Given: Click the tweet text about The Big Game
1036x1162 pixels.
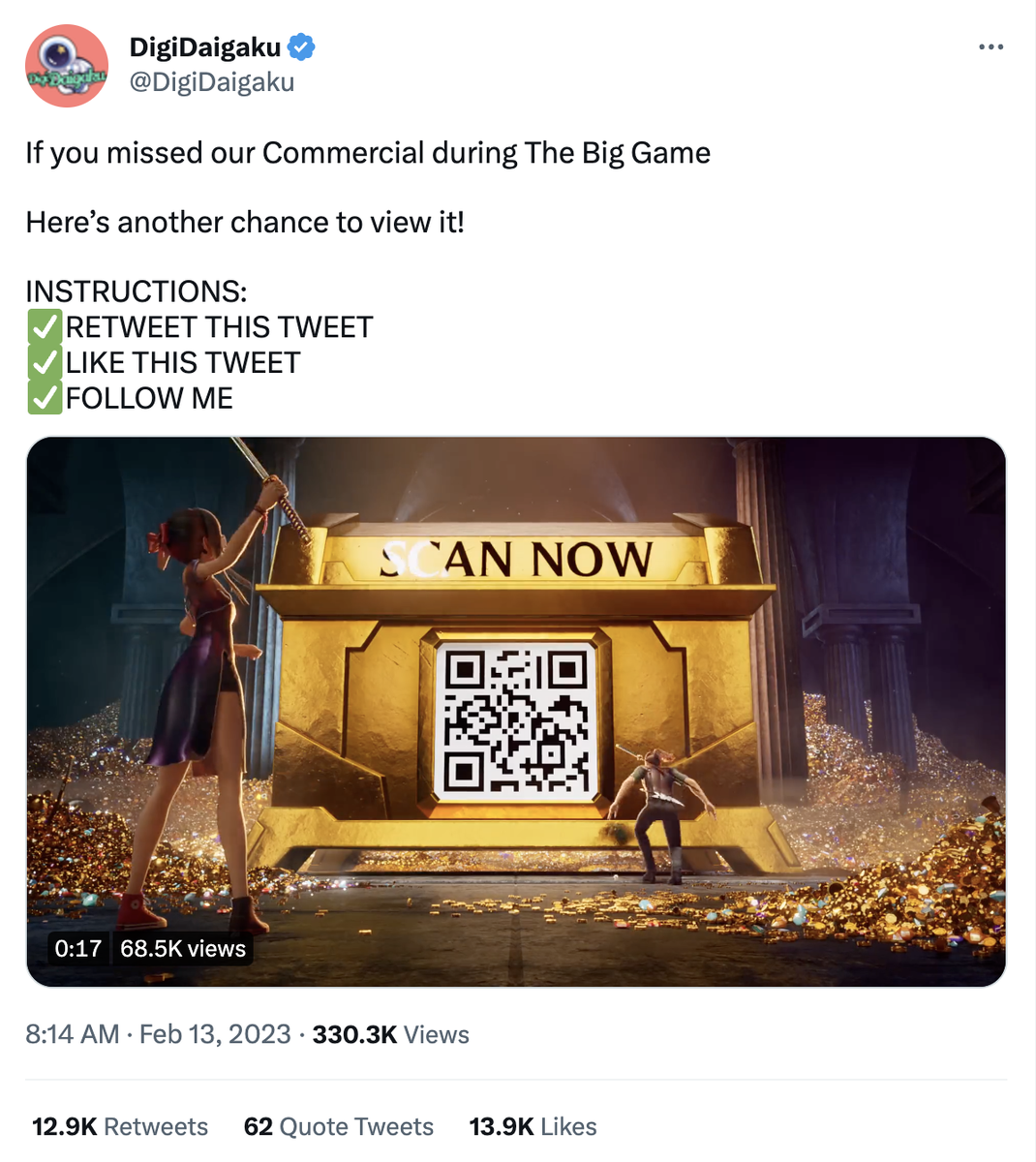Looking at the screenshot, I should point(368,153).
